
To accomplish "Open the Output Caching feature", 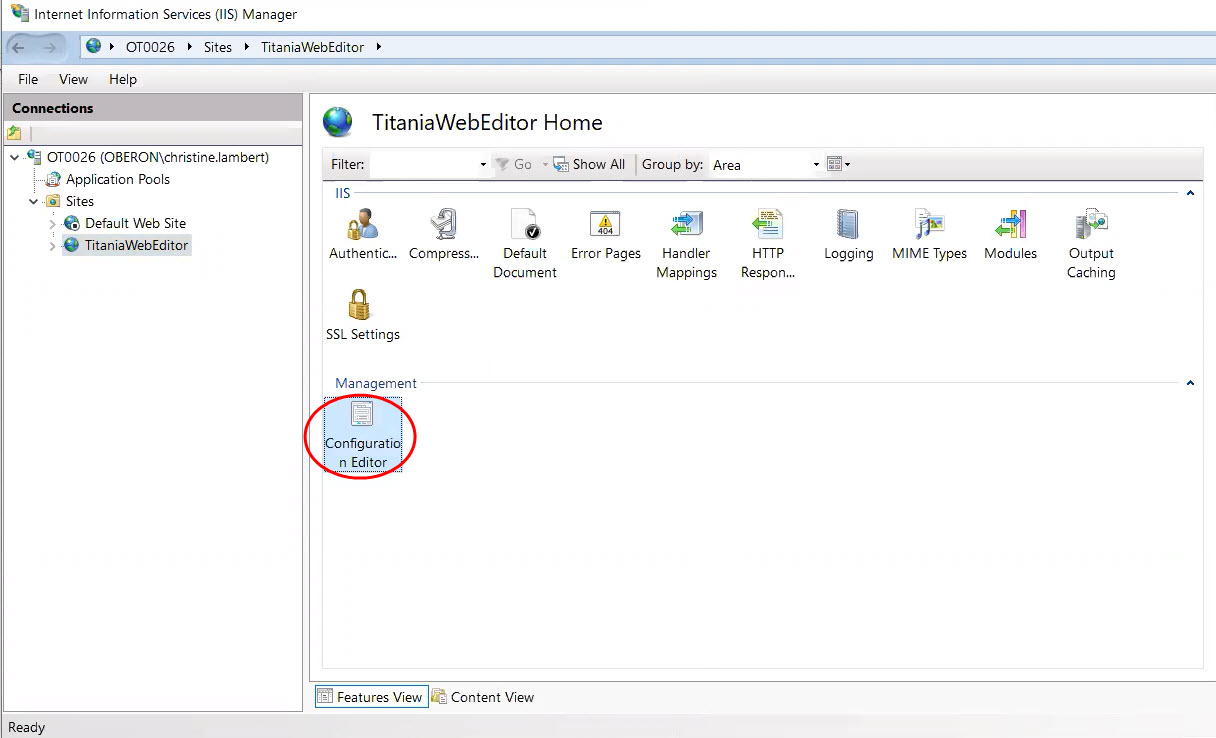I will (x=1091, y=244).
